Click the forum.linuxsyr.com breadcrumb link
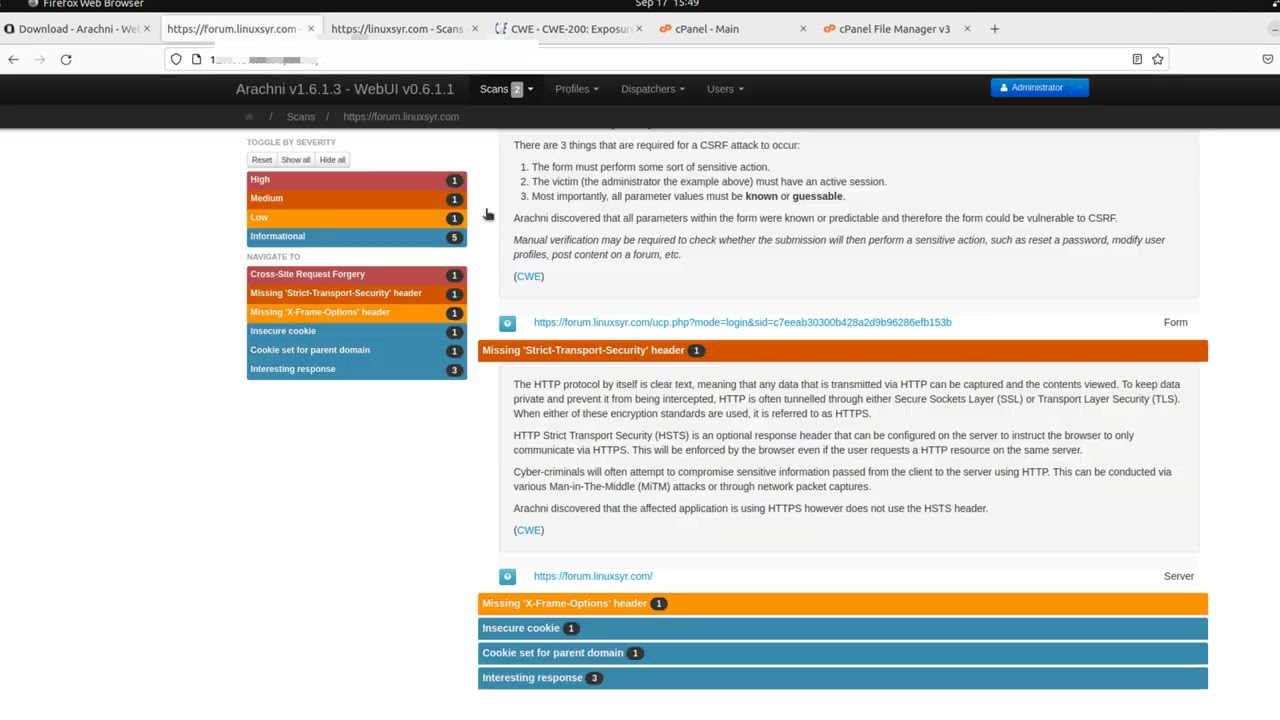The image size is (1280, 720). coord(401,117)
